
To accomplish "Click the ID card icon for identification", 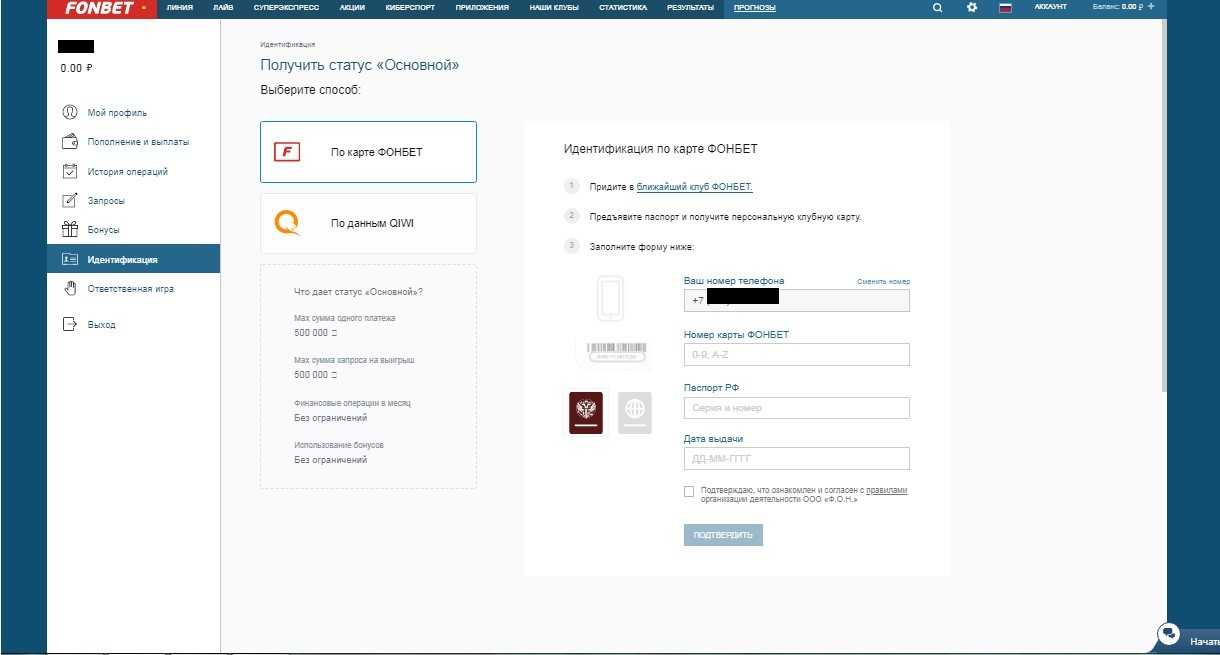I will 70,259.
